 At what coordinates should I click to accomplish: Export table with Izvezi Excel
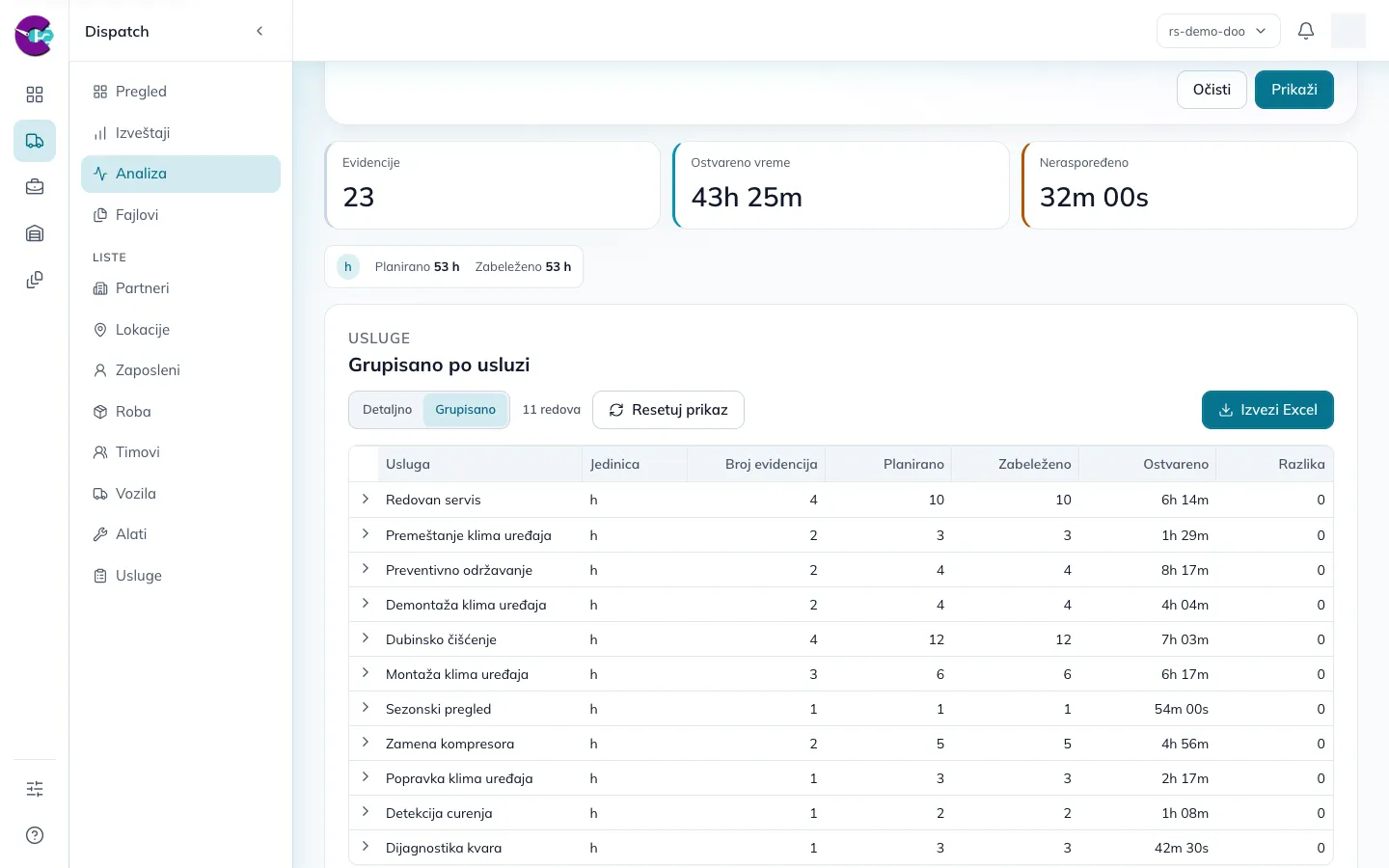tap(1267, 410)
